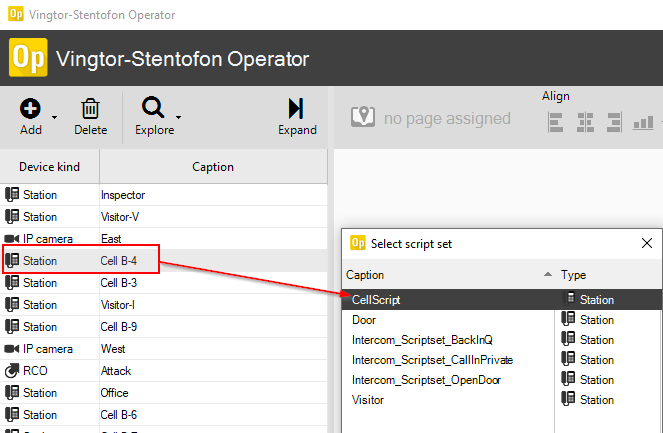663x433 pixels.
Task: Select the Visitor script set
Action: pos(370,399)
